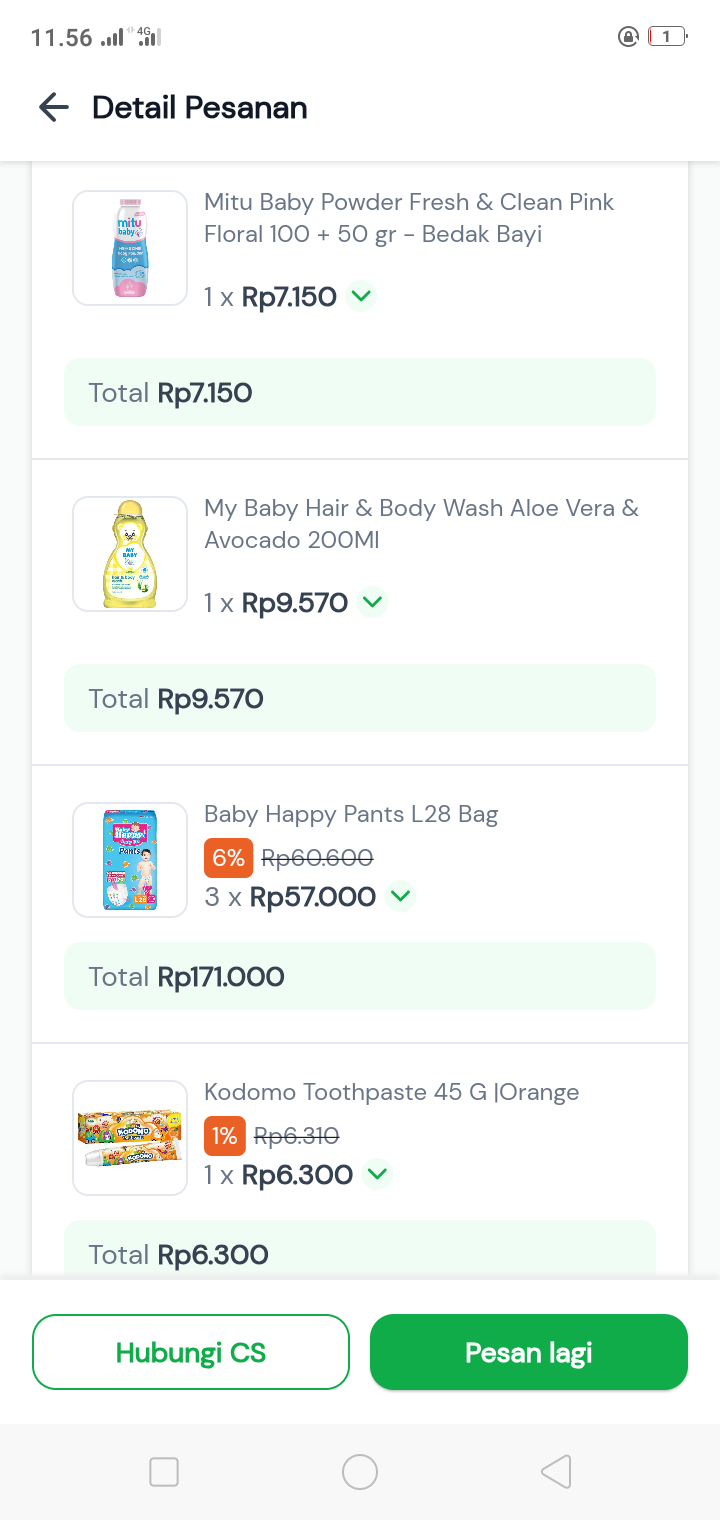Expand Mitu Baby Powder price details

(x=362, y=296)
